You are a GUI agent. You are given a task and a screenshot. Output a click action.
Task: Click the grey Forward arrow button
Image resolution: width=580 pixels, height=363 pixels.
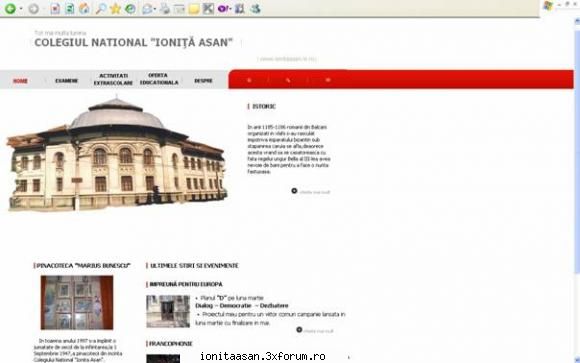click(x=34, y=9)
